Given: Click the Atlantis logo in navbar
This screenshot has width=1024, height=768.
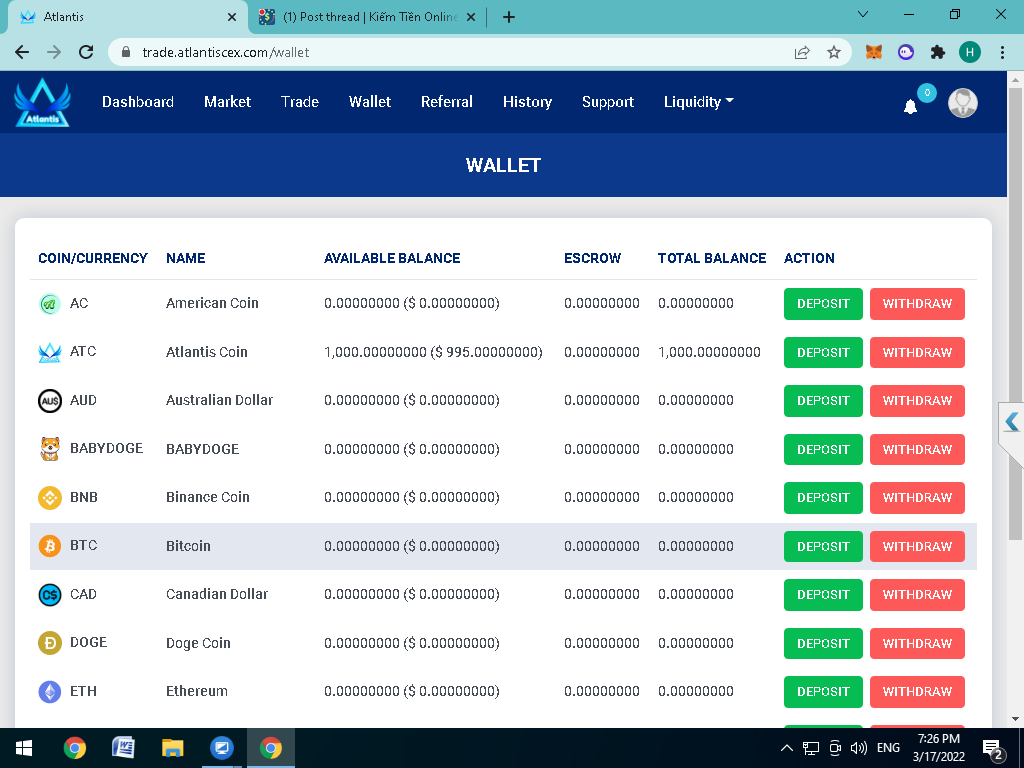Looking at the screenshot, I should 42,103.
